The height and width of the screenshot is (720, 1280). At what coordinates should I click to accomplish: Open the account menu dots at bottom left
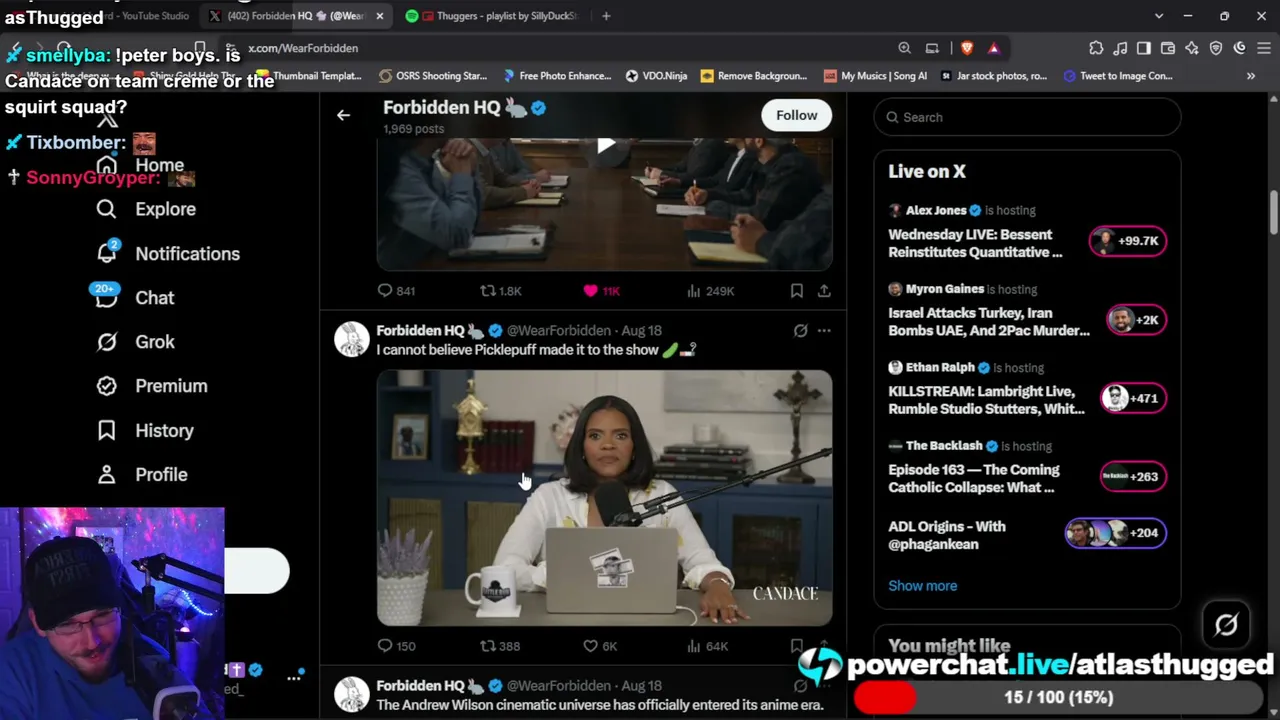click(294, 677)
